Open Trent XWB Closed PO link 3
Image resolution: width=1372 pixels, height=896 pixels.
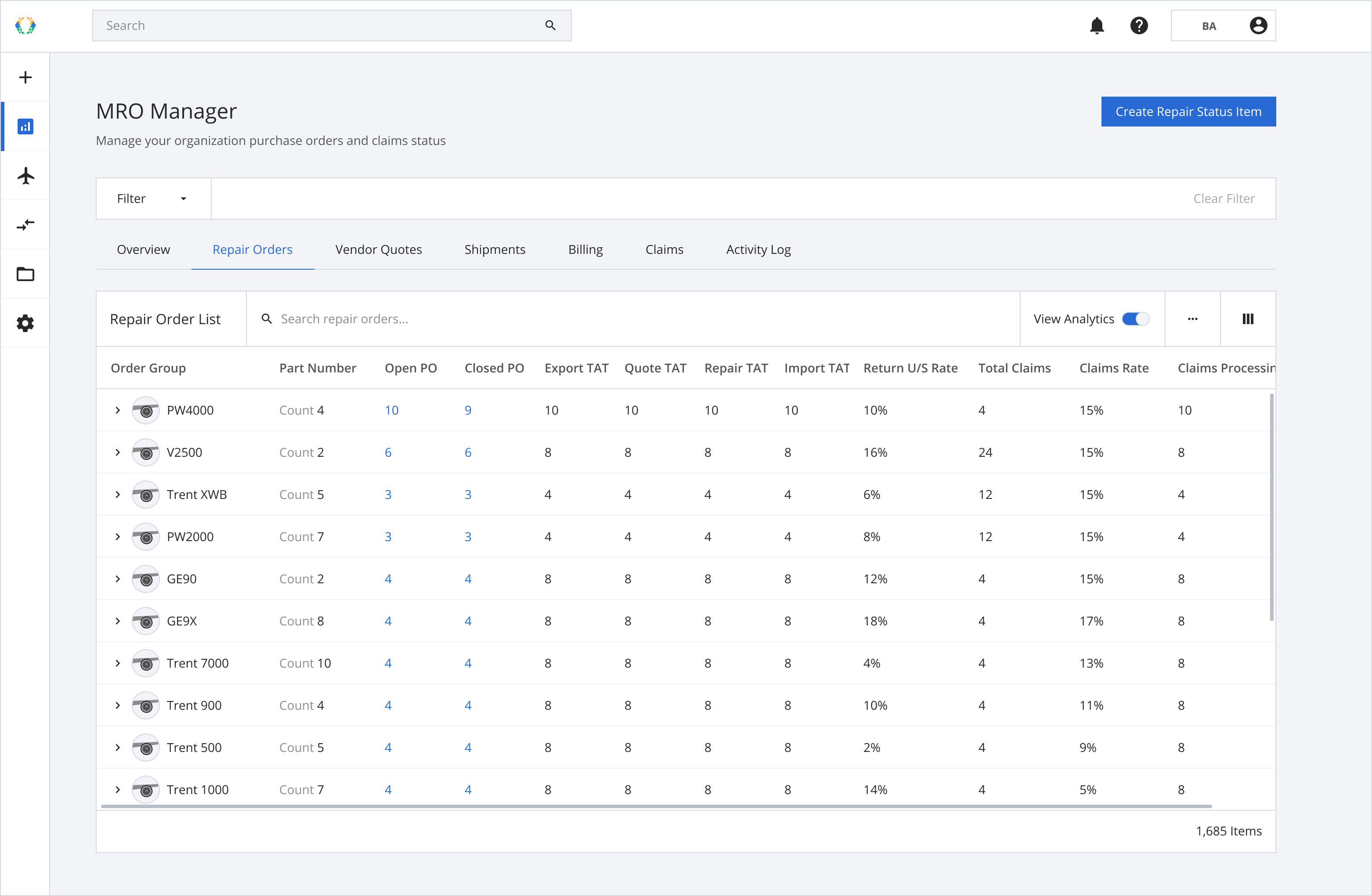click(x=468, y=495)
